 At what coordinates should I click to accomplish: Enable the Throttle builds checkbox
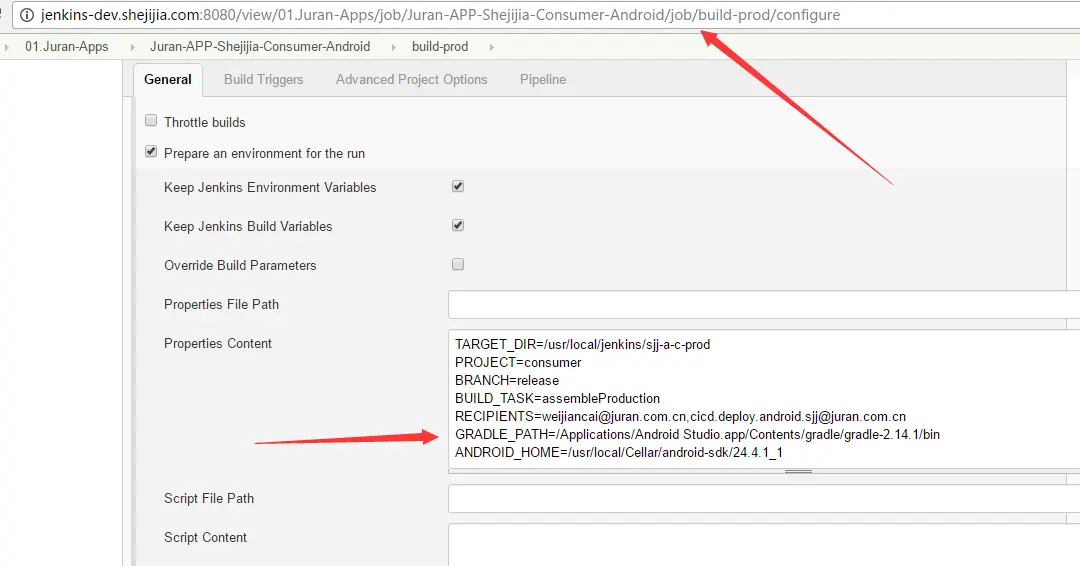point(151,120)
